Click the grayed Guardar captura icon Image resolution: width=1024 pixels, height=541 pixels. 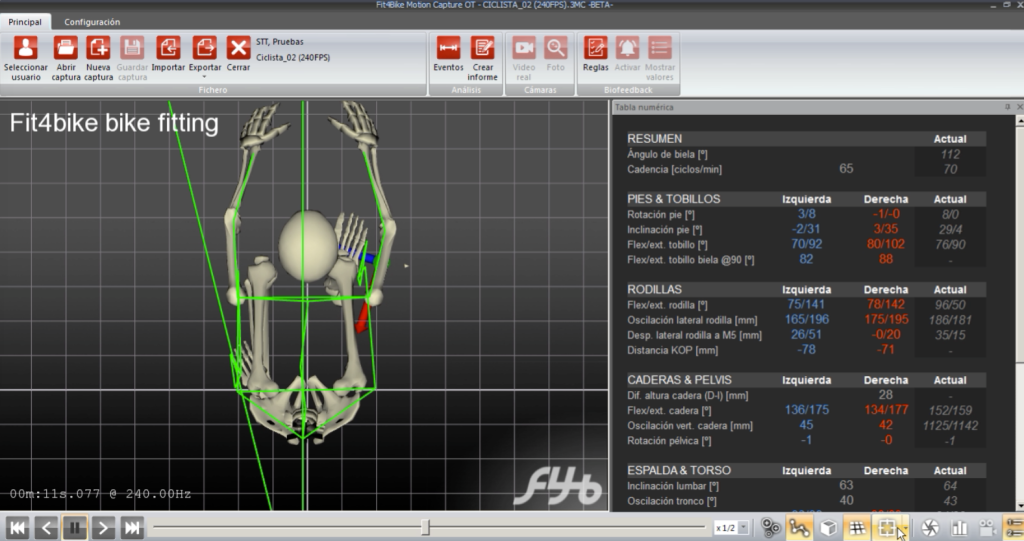[132, 48]
